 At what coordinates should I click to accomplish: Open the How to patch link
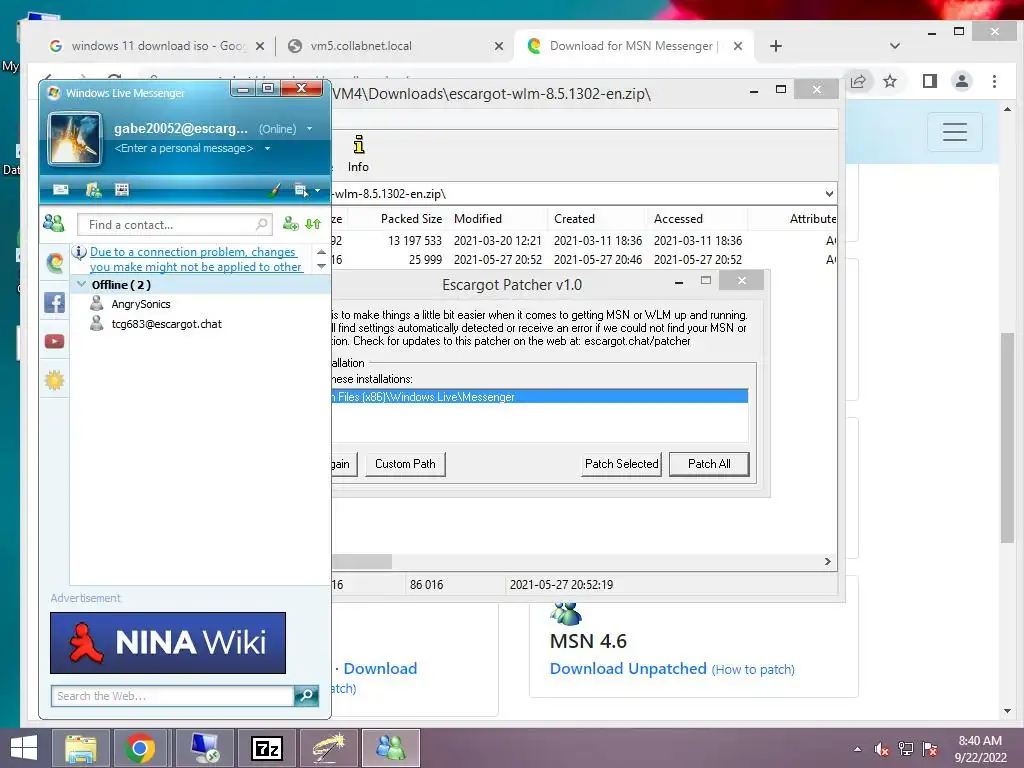[x=753, y=669]
